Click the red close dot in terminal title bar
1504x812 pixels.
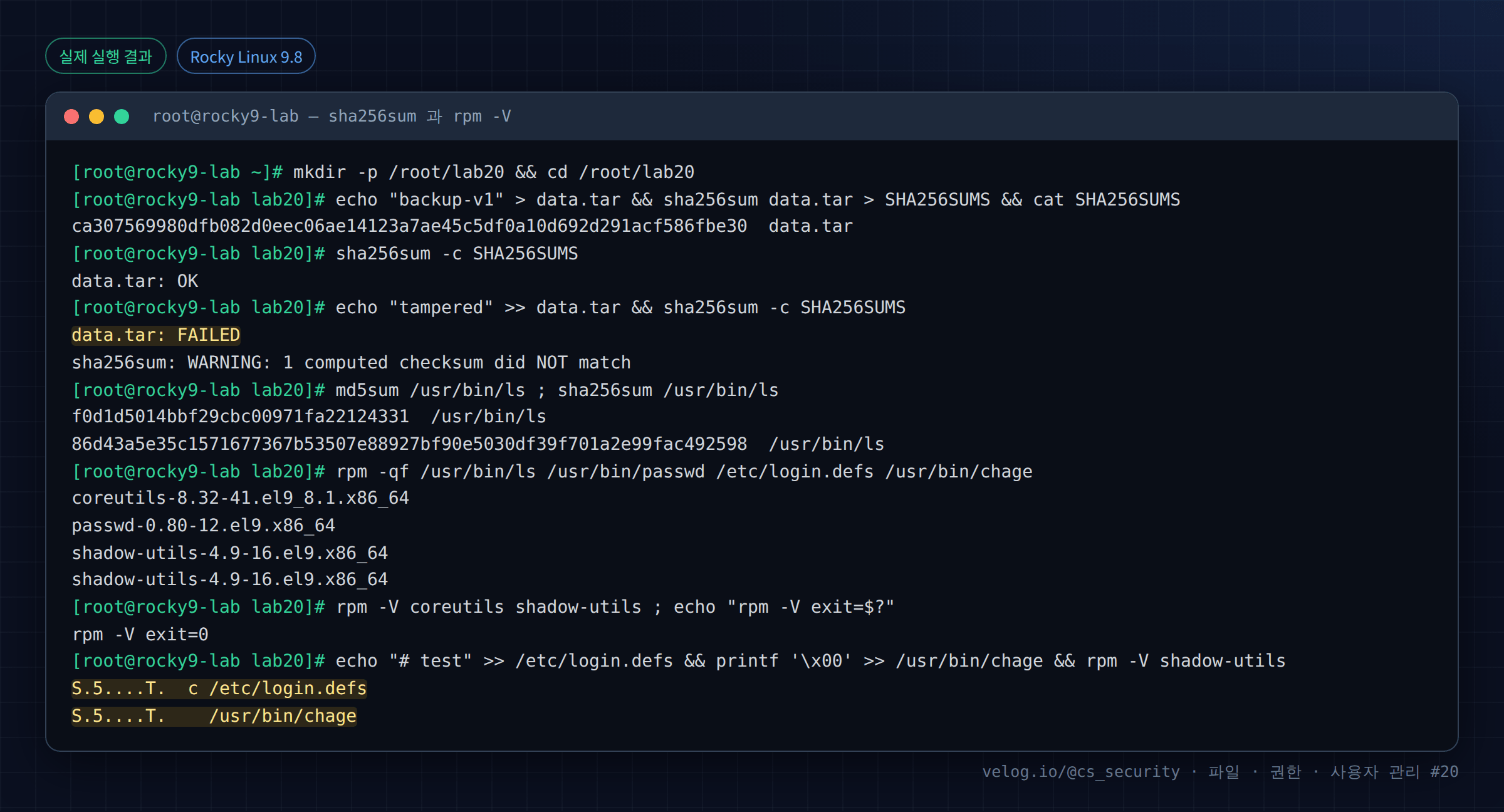(71, 117)
